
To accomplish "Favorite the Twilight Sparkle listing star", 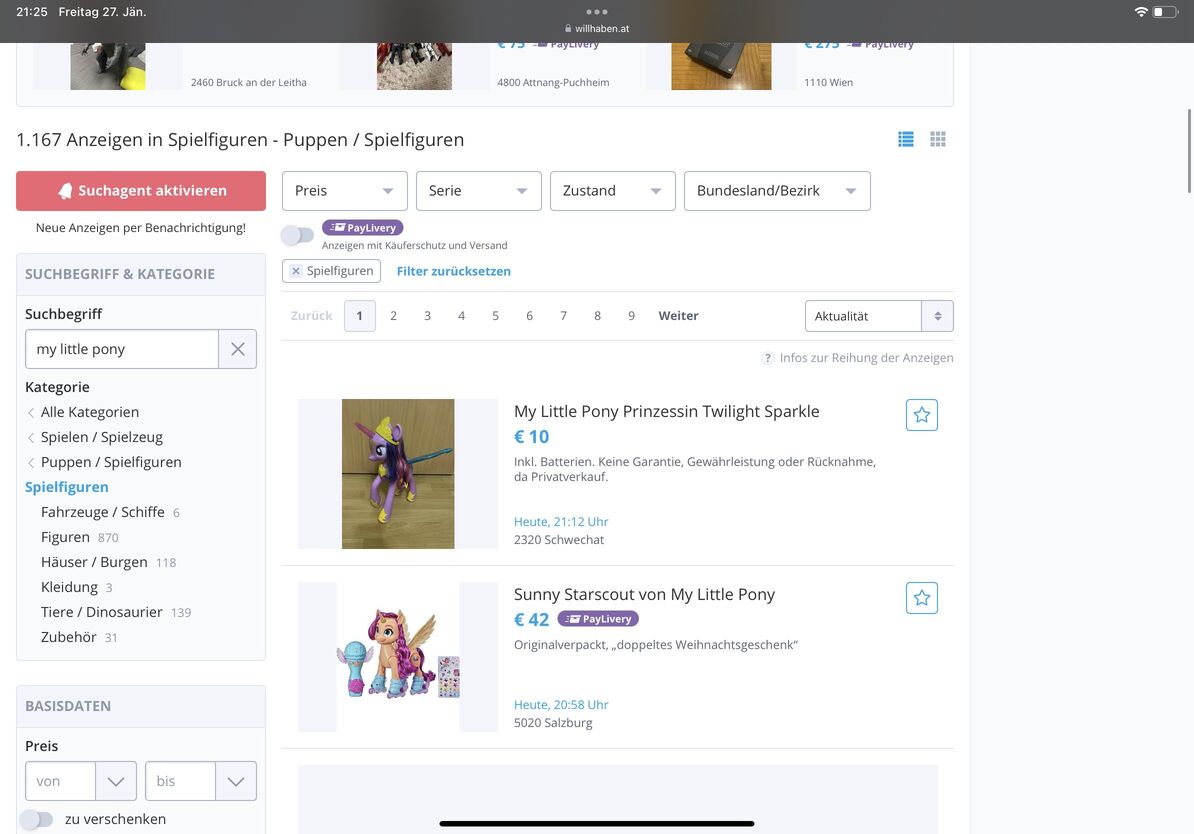I will 921,415.
